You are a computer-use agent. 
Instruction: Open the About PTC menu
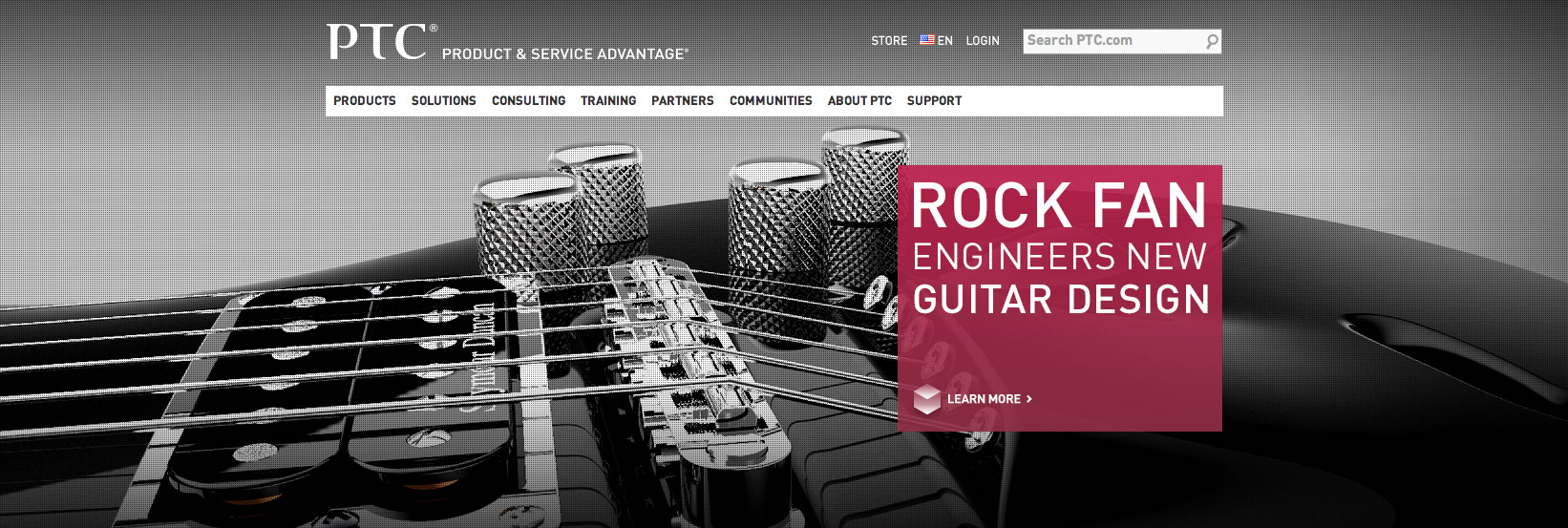[x=859, y=100]
